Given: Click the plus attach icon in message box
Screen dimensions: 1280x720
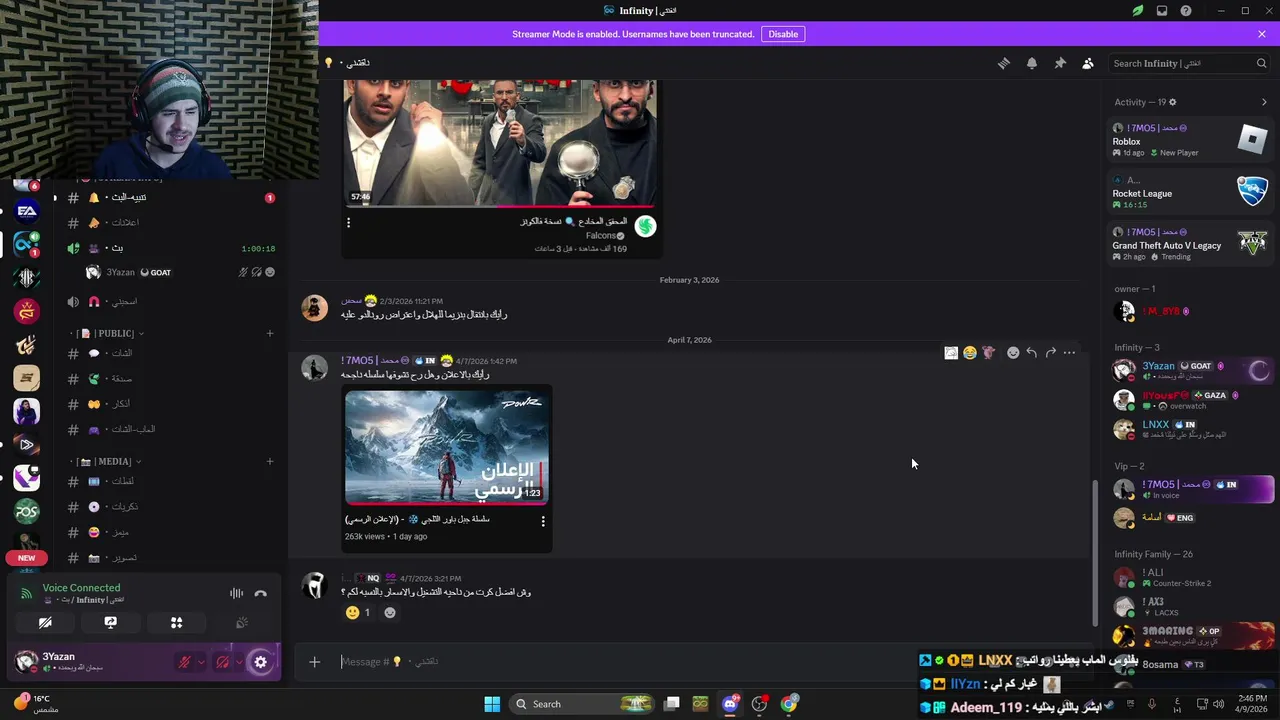Looking at the screenshot, I should pyautogui.click(x=314, y=661).
